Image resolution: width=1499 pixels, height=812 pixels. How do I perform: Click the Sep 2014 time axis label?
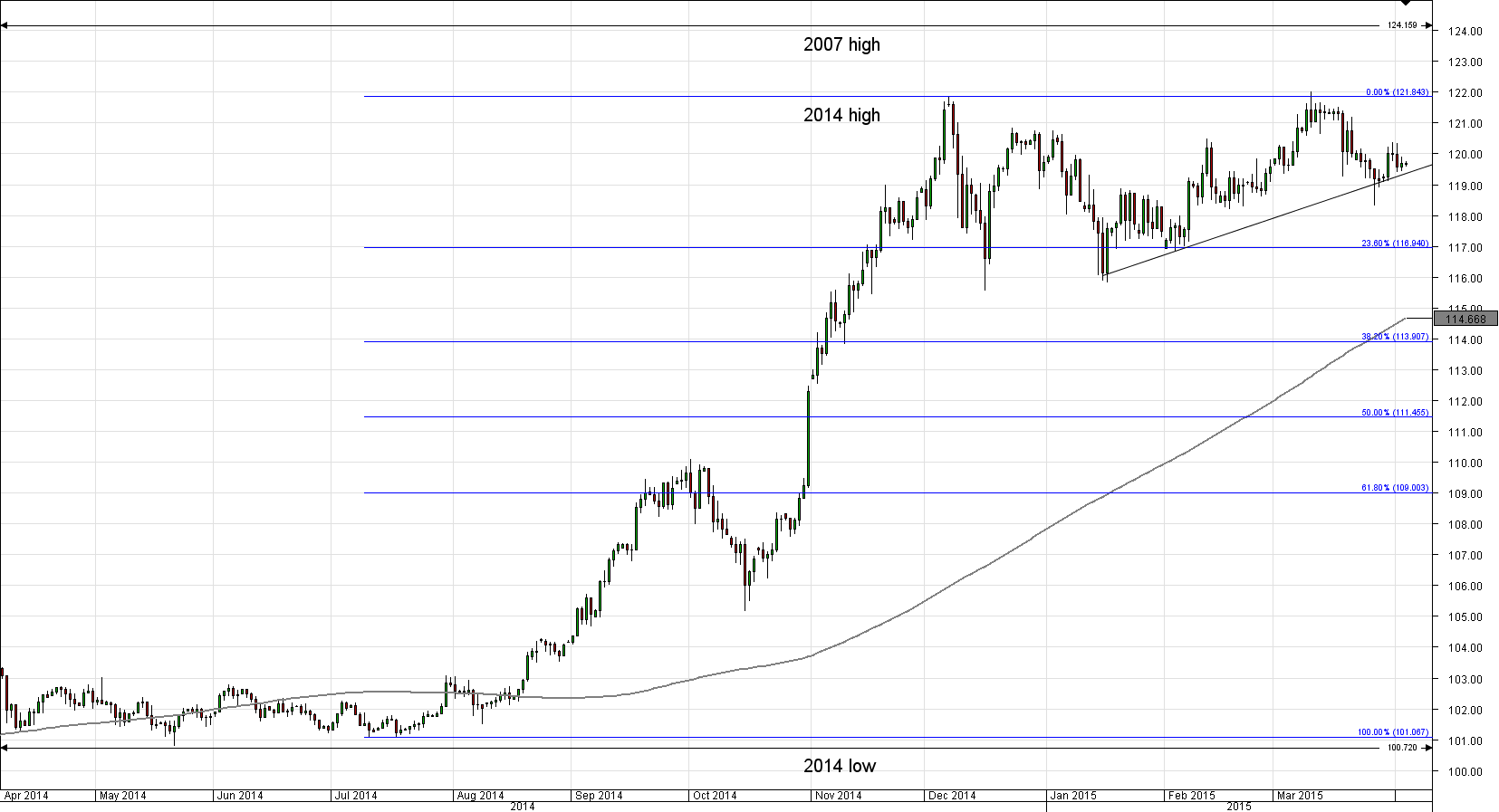[x=599, y=796]
